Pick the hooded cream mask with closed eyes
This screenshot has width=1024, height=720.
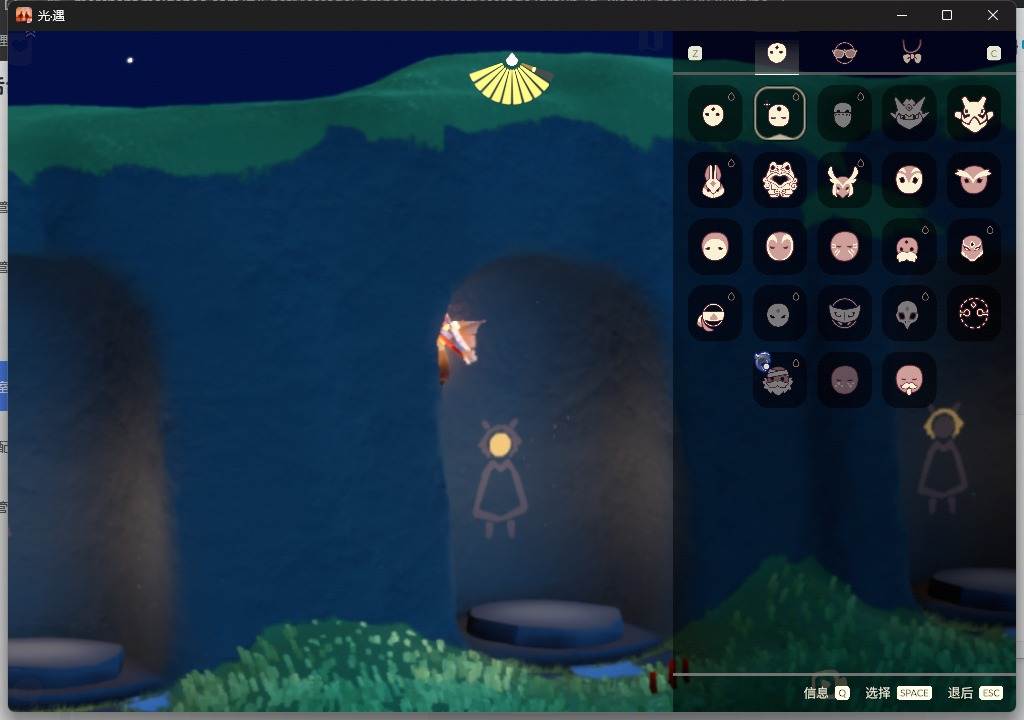pyautogui.click(x=714, y=247)
